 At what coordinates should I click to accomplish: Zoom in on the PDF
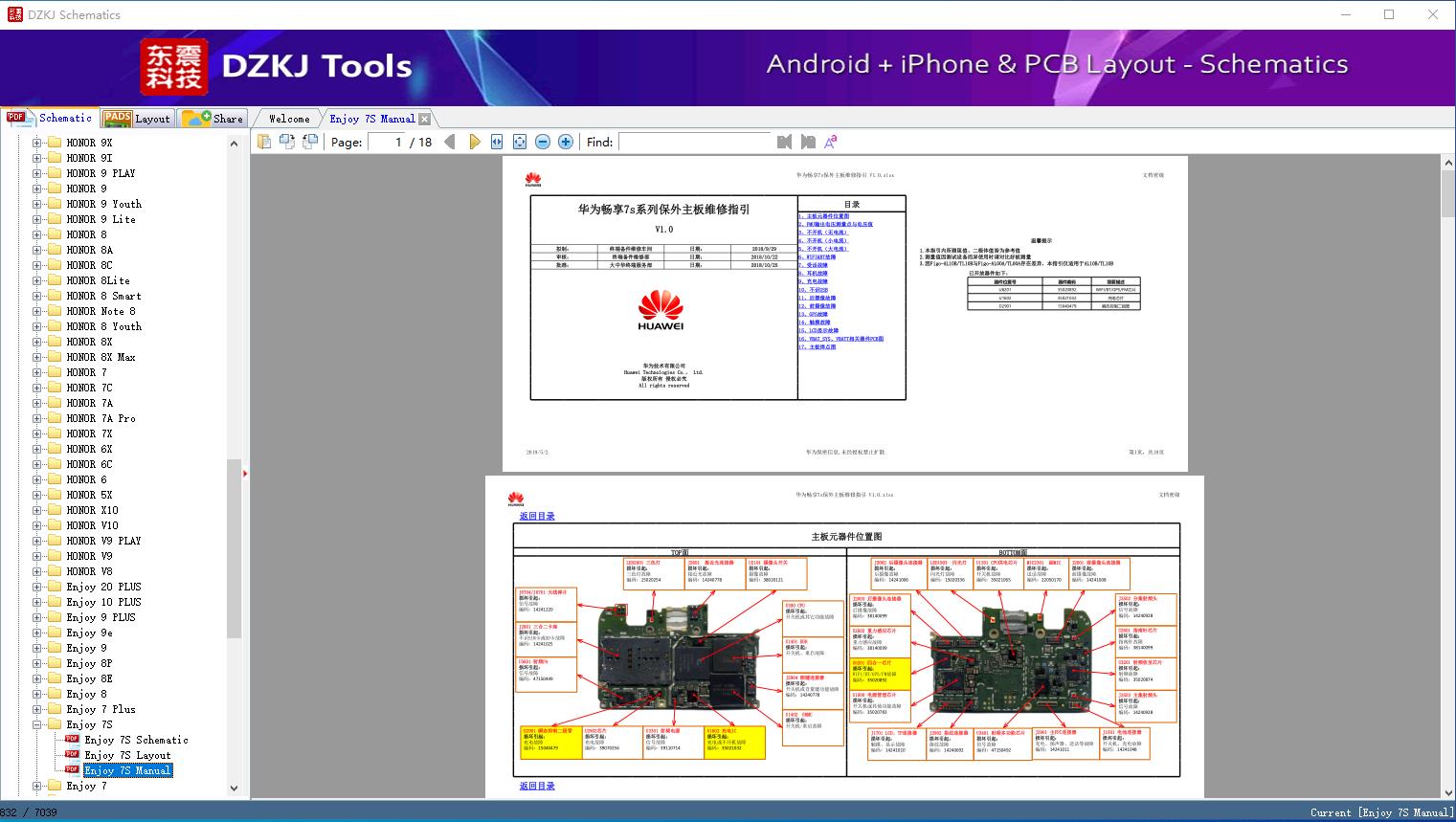566,142
